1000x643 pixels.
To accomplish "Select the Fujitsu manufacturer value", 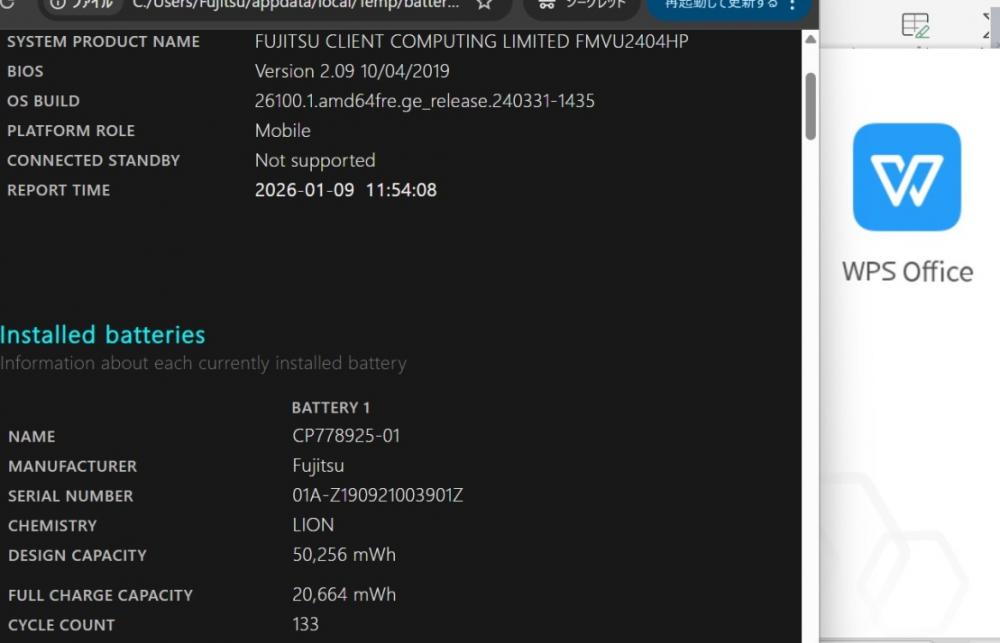I will [318, 466].
